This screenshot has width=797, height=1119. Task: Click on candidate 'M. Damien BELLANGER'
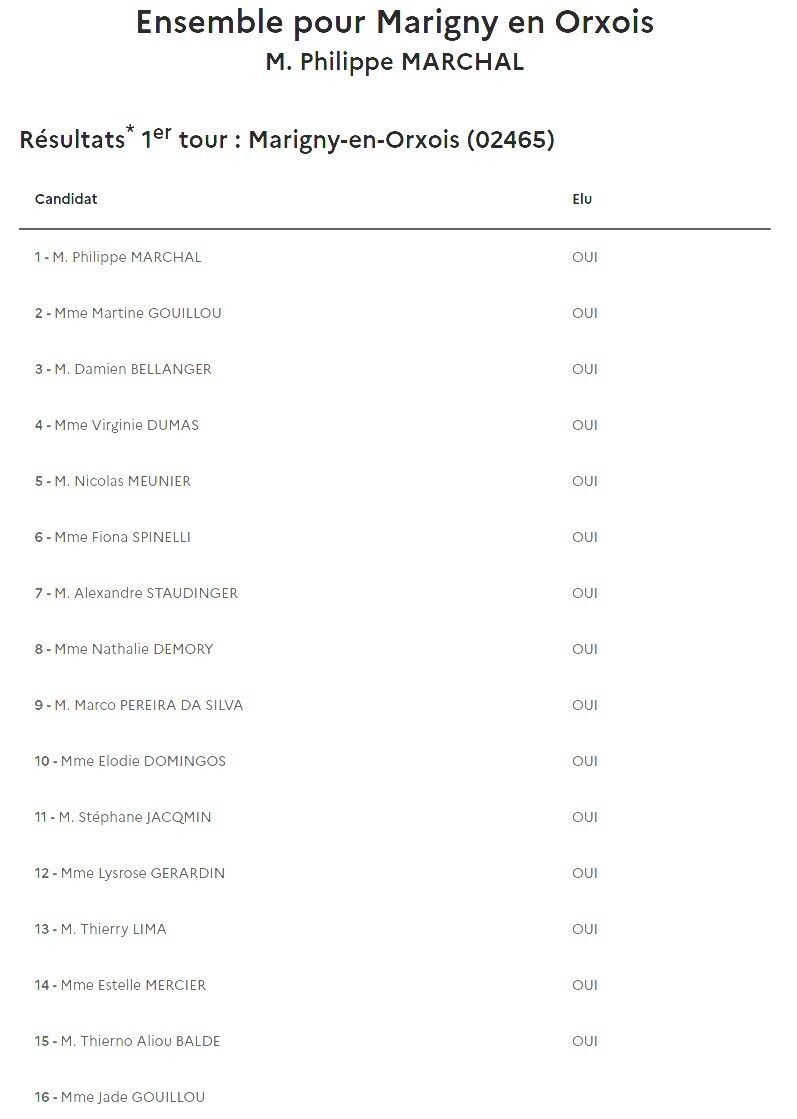tap(123, 369)
